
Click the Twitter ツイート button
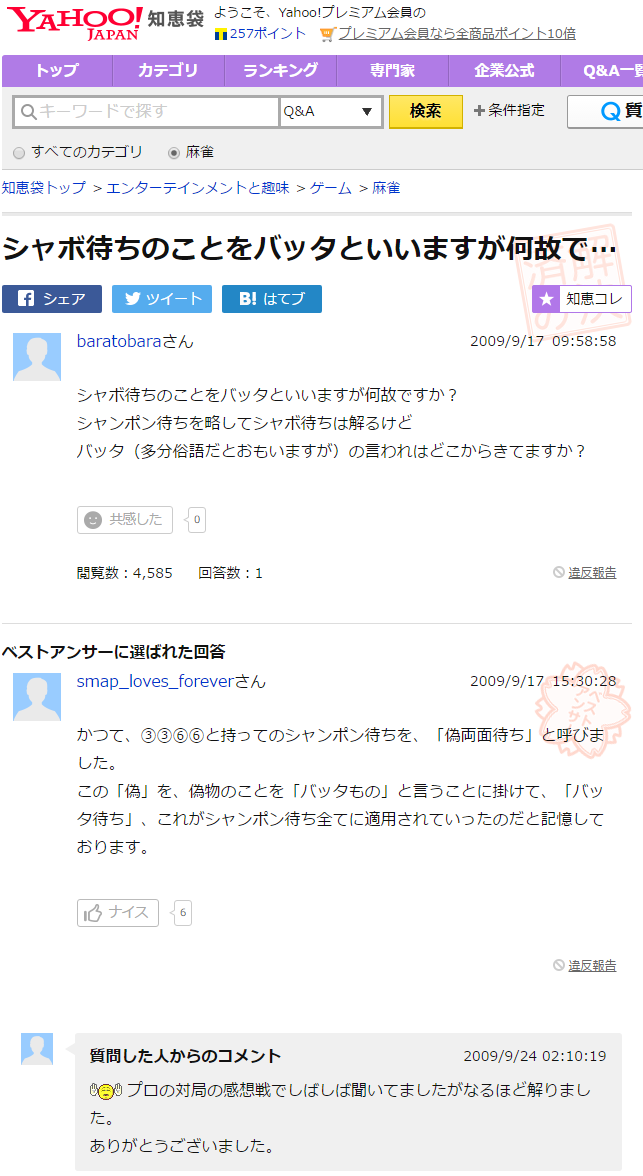pyautogui.click(x=162, y=298)
